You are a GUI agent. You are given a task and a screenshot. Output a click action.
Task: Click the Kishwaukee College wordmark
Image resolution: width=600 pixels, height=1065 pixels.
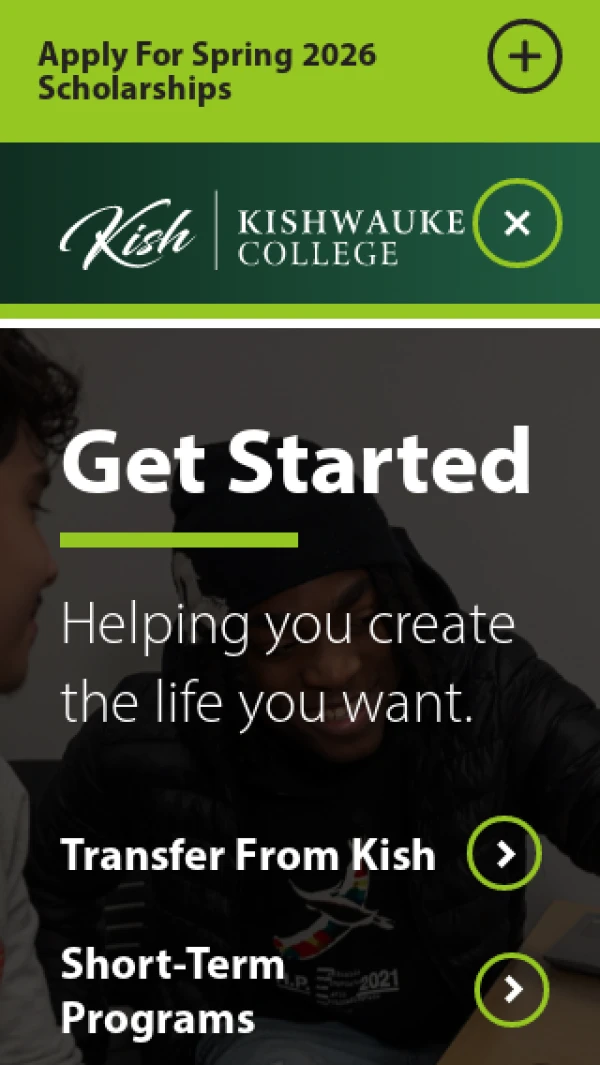(x=352, y=237)
